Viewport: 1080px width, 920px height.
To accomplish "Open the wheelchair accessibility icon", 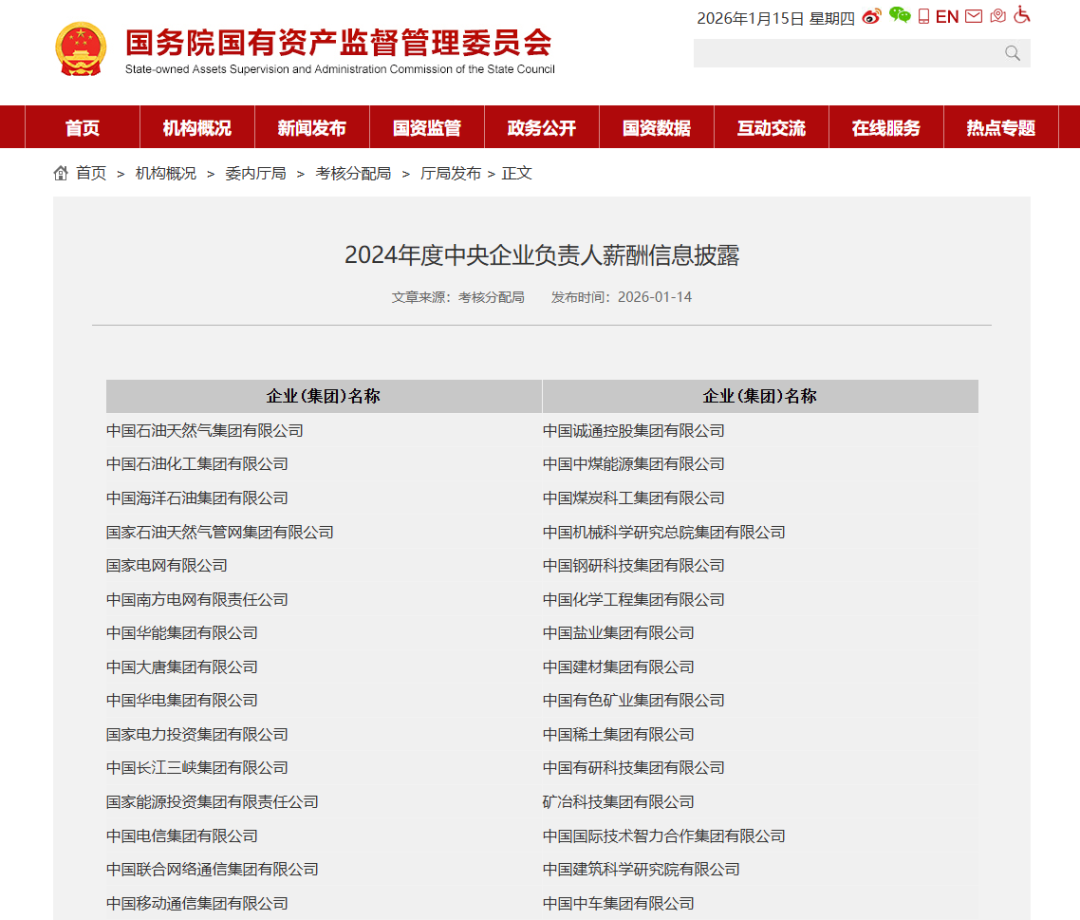I will pos(1022,15).
